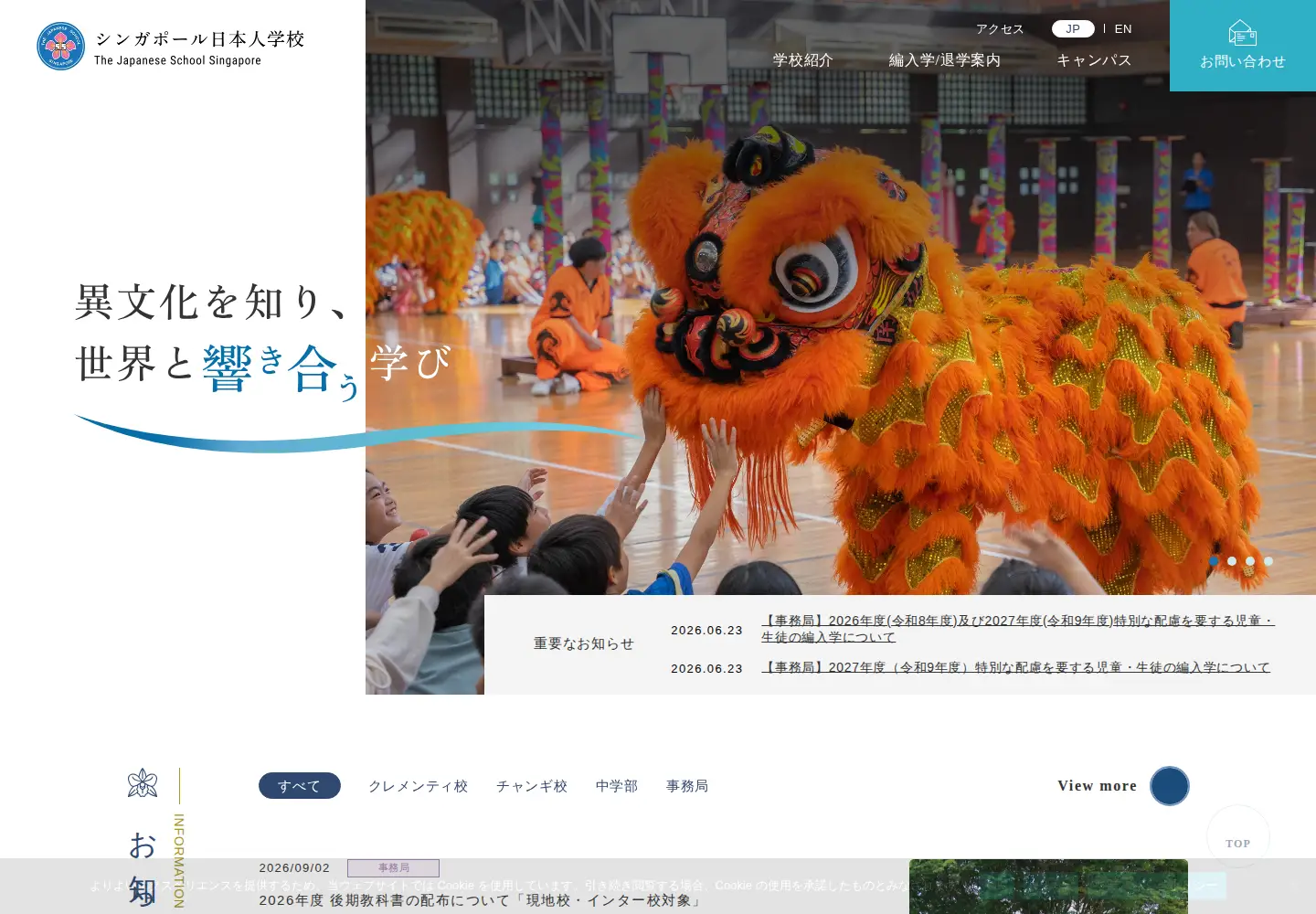Open the アクセス link
Viewport: 1316px width, 914px height.
pyautogui.click(x=1000, y=29)
